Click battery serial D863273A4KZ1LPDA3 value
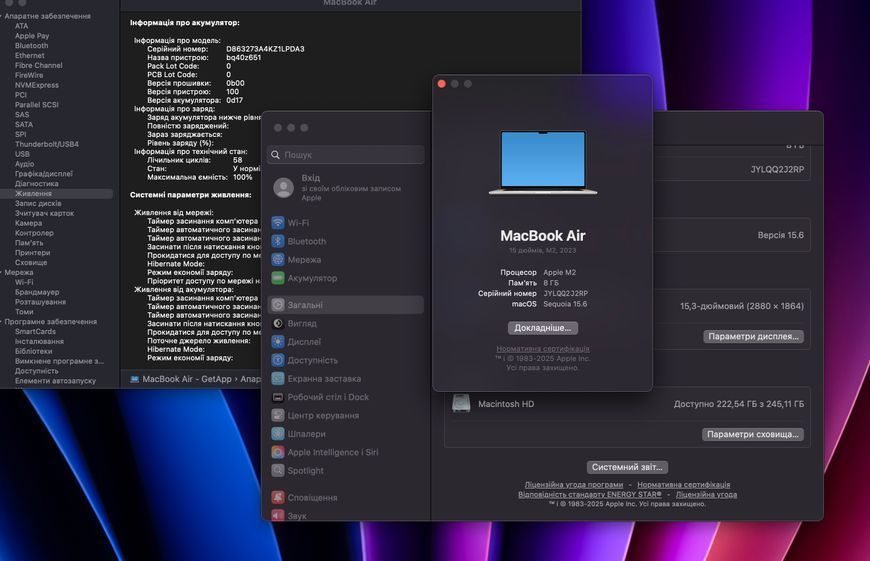The image size is (870, 561). coord(265,49)
